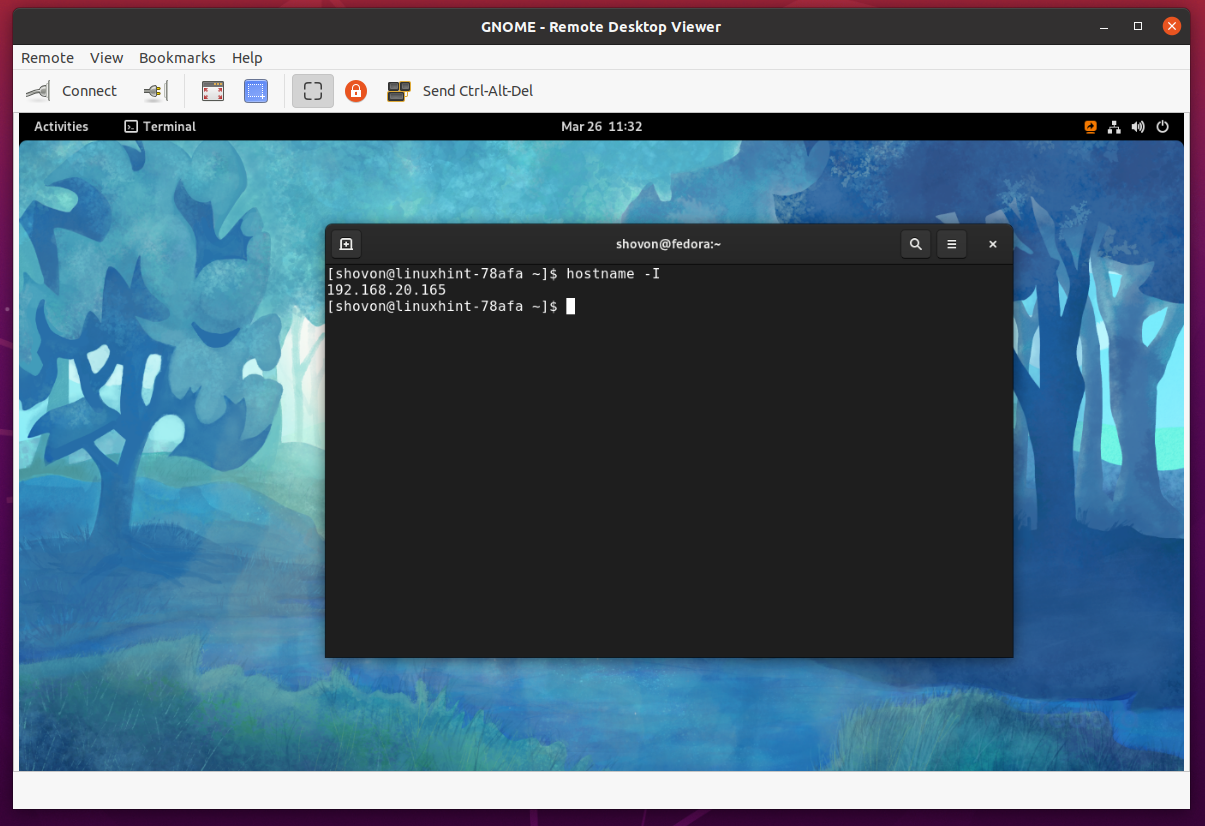Click the Disconnect plug icon

[155, 91]
